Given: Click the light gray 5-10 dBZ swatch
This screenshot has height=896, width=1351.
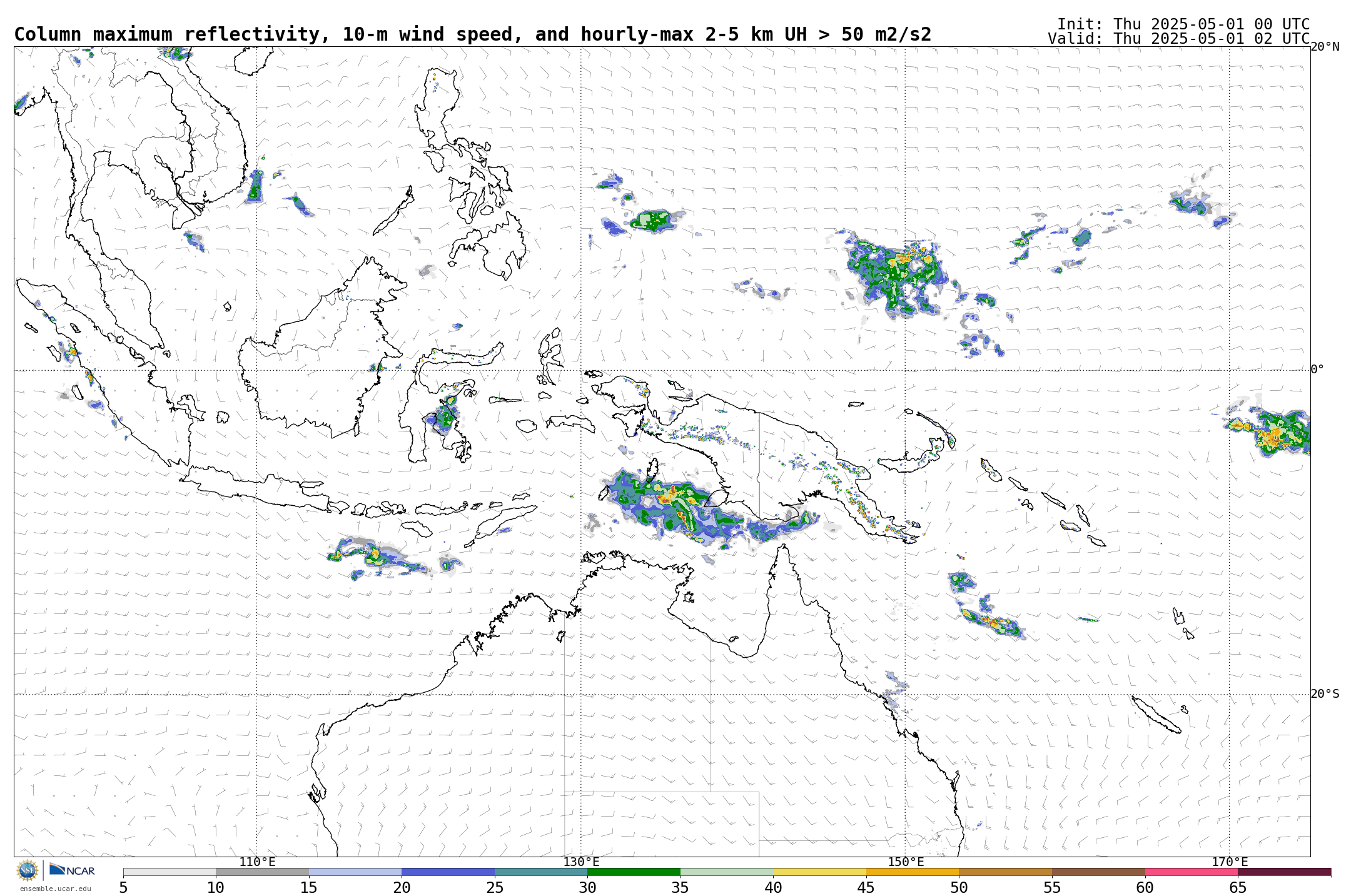Looking at the screenshot, I should tap(170, 872).
